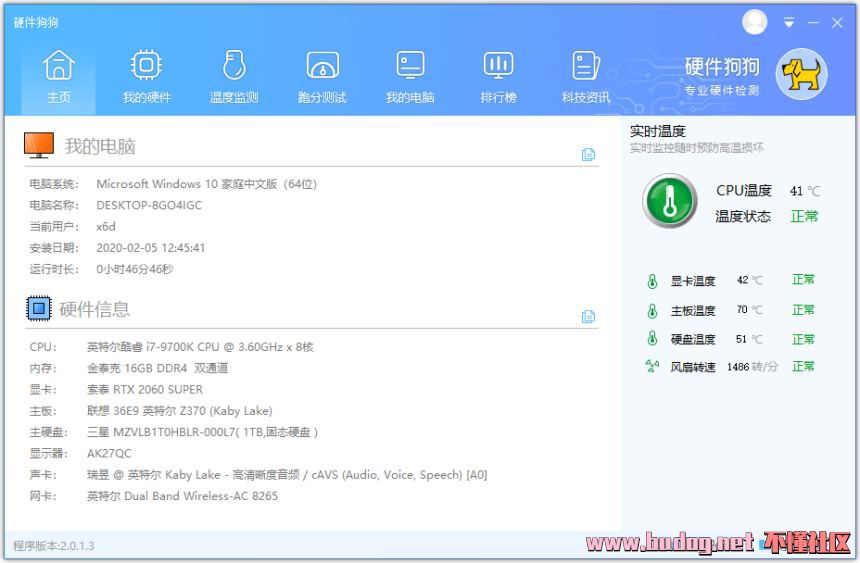Click the 主板温度 thermometer icon
The width and height of the screenshot is (860, 563).
652,311
